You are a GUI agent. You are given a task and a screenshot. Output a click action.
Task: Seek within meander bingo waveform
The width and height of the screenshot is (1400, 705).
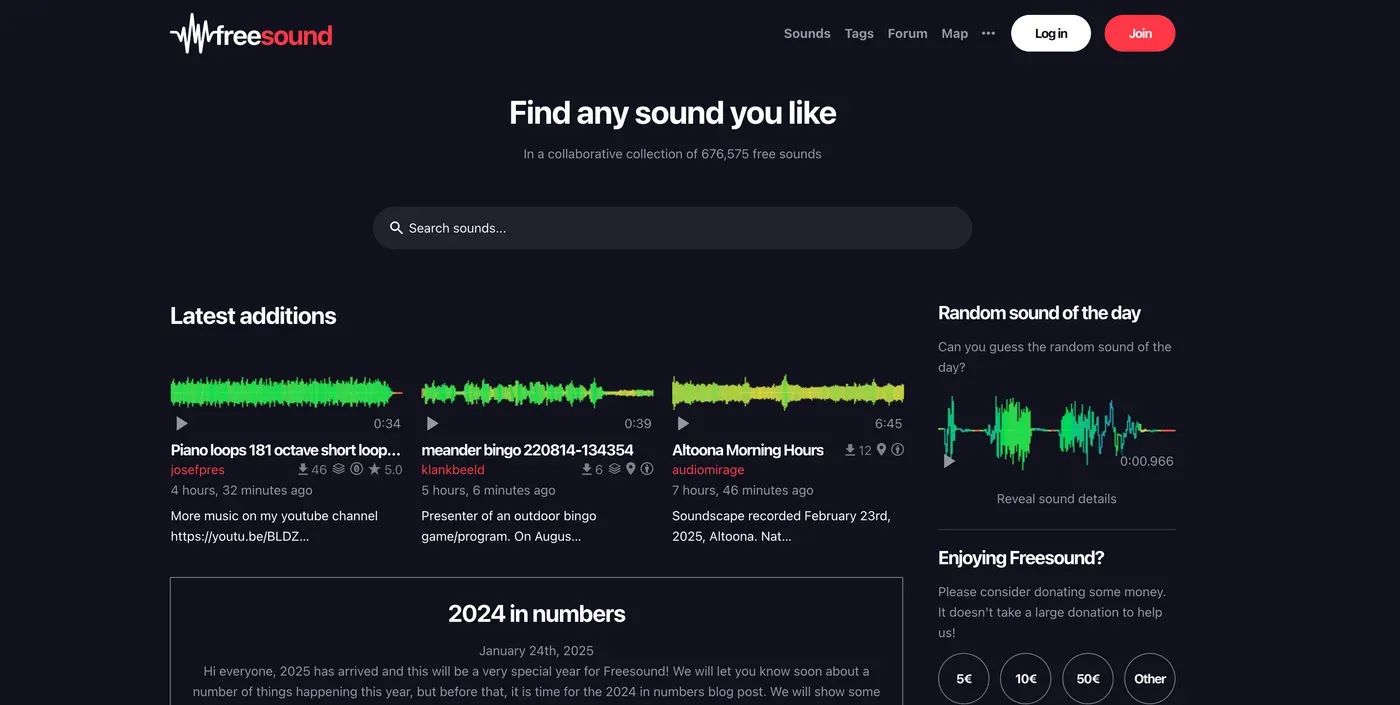tap(537, 392)
